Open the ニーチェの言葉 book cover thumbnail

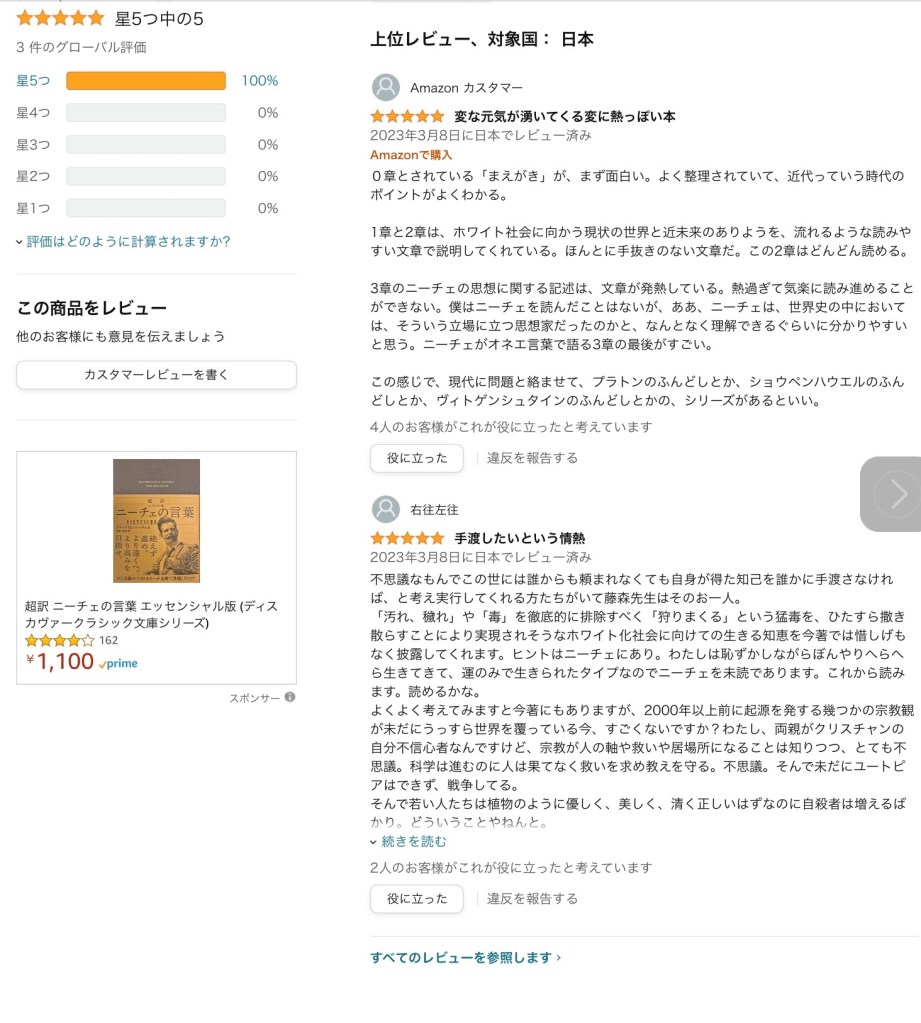(156, 520)
